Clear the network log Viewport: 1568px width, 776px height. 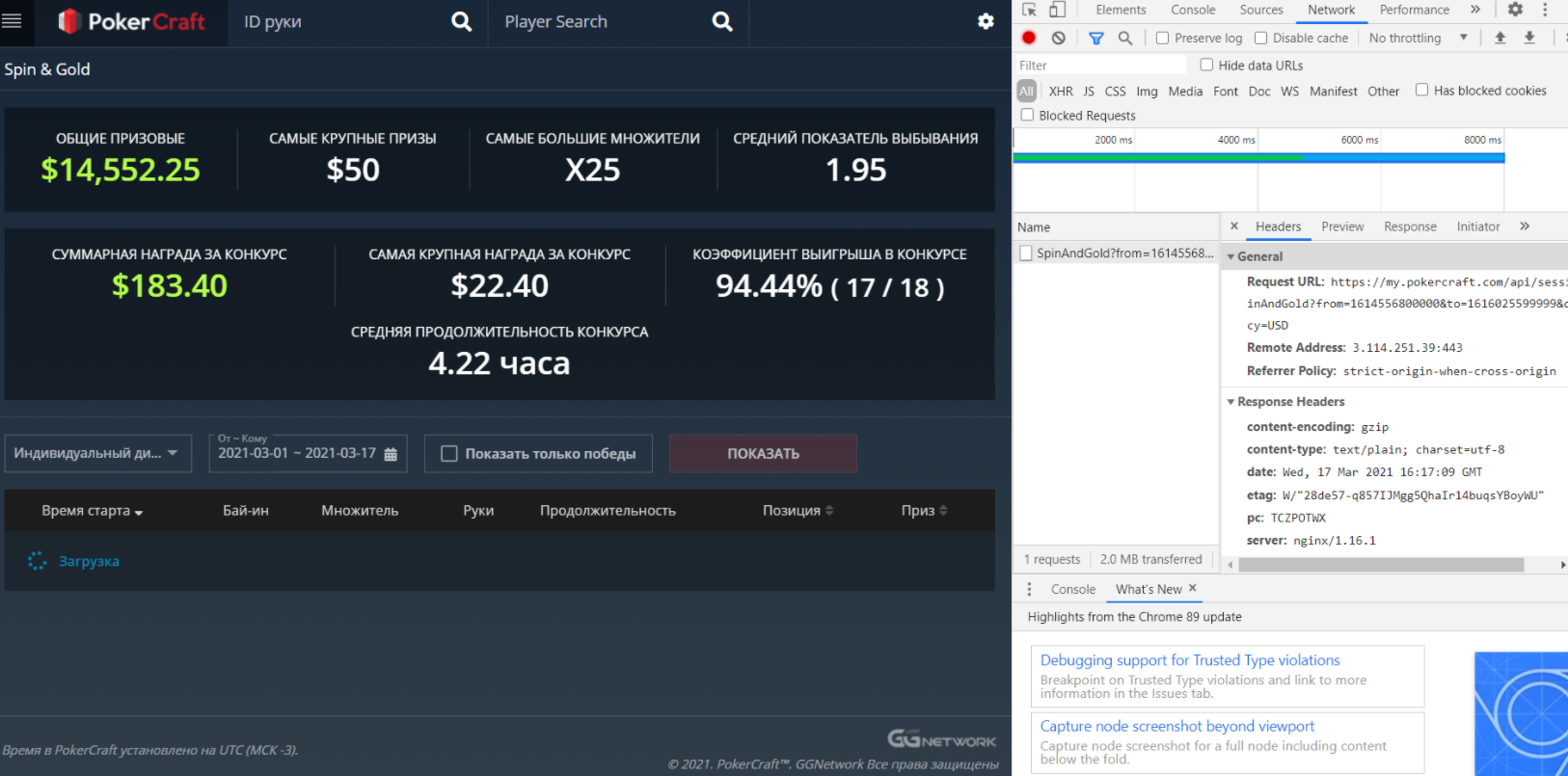point(1059,38)
